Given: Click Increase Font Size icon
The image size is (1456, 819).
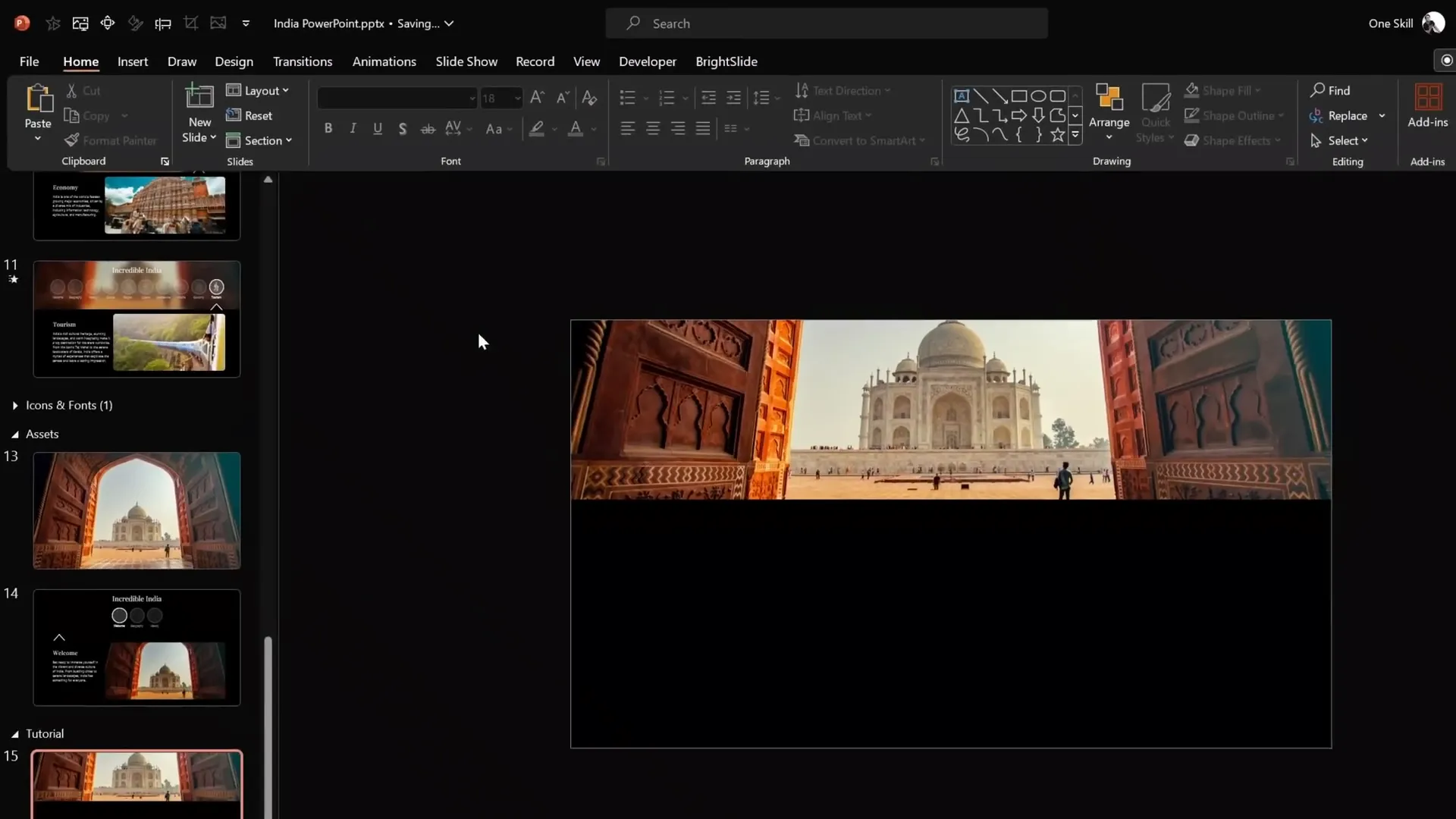Looking at the screenshot, I should tap(537, 97).
